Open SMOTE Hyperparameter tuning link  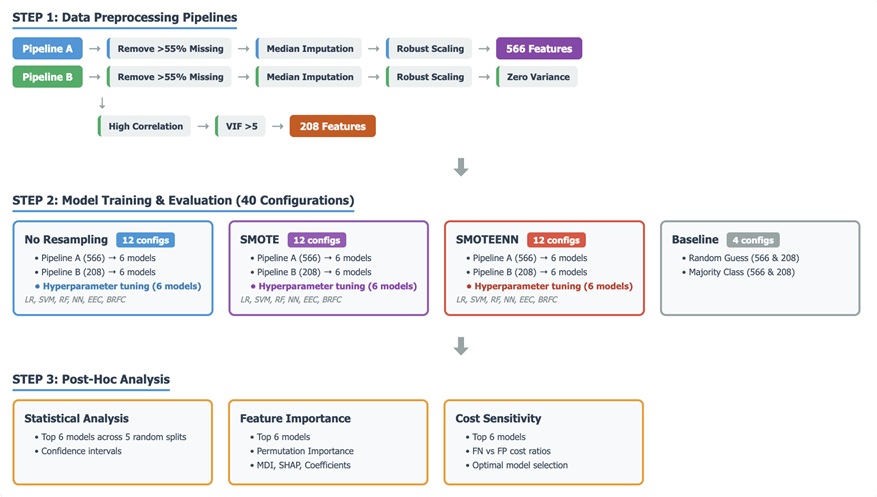point(338,286)
